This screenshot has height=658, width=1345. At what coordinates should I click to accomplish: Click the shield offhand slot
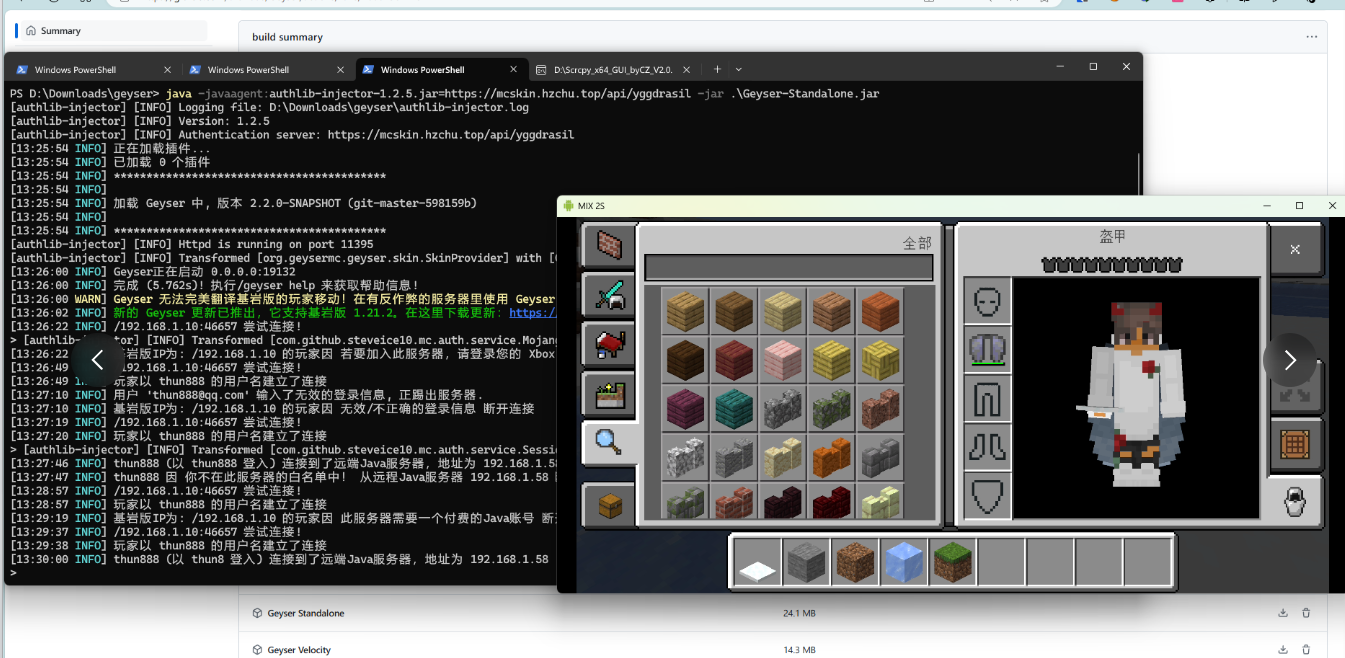988,495
